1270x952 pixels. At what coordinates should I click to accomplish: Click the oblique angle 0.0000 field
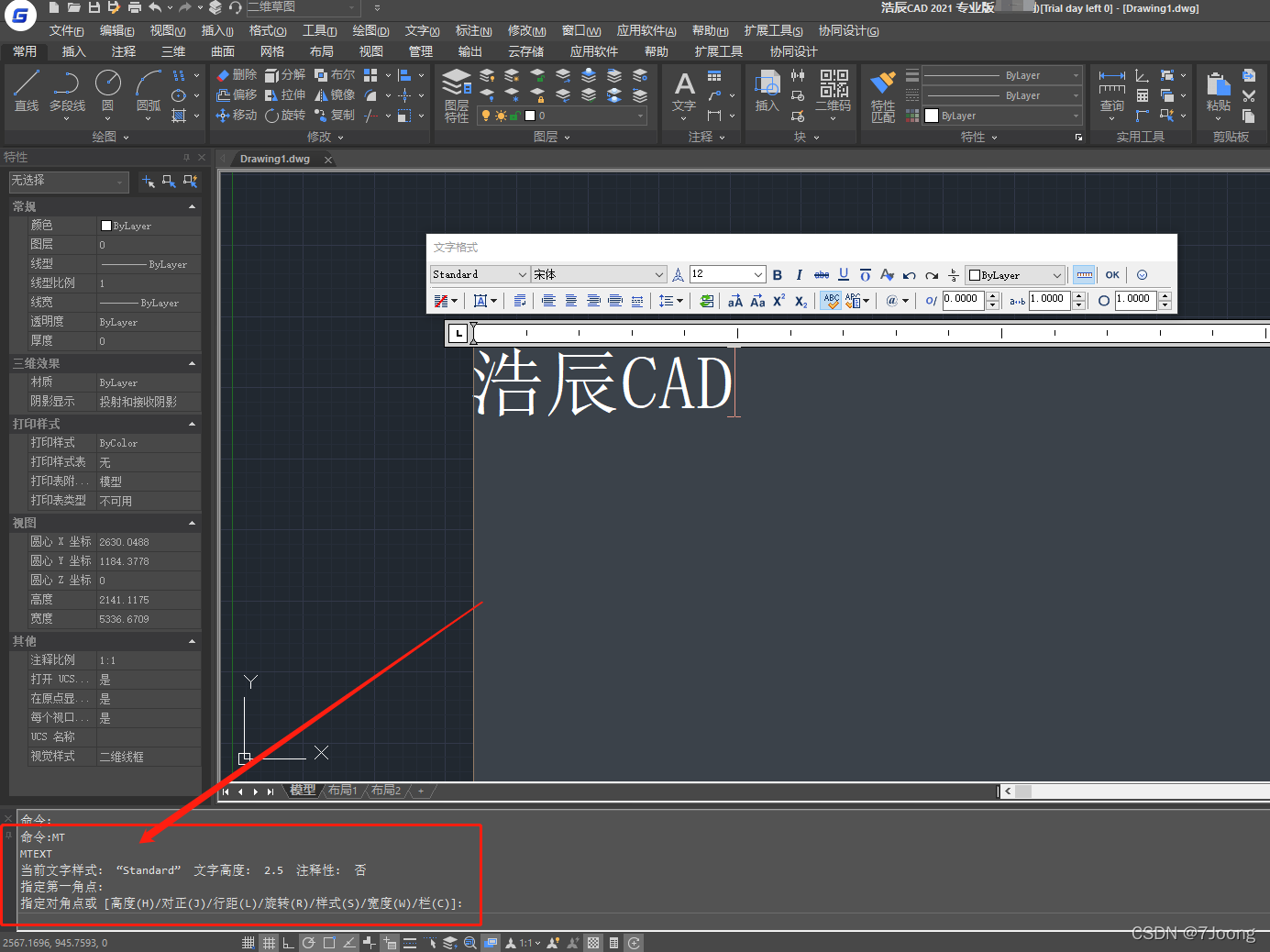[x=963, y=299]
